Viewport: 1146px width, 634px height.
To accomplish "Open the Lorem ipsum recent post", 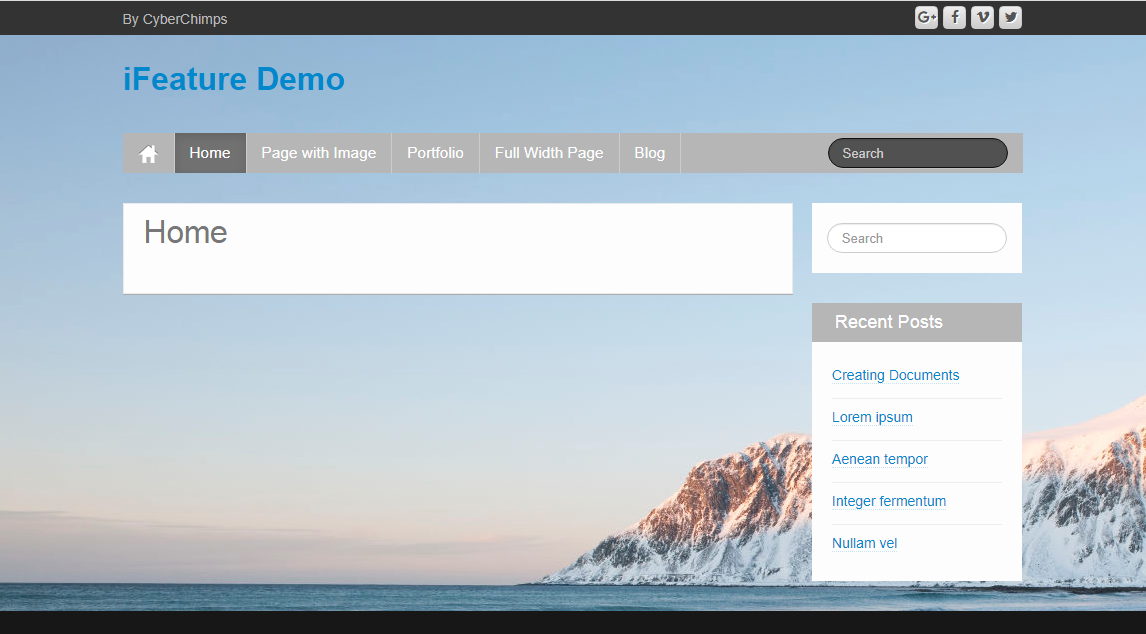I will click(872, 417).
